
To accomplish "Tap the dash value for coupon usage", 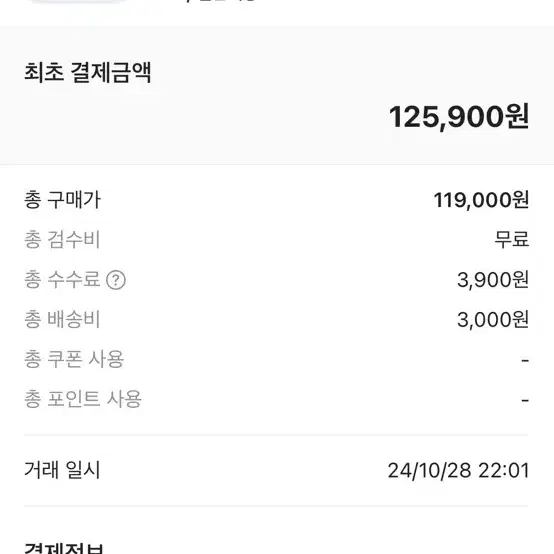I will click(525, 361).
